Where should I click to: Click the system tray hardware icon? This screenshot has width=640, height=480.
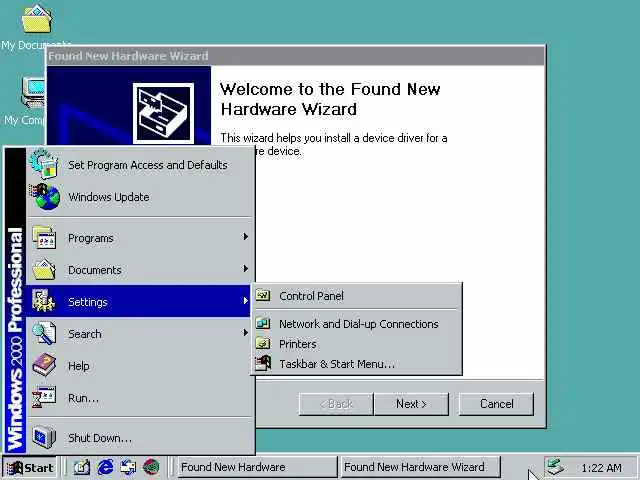point(555,467)
